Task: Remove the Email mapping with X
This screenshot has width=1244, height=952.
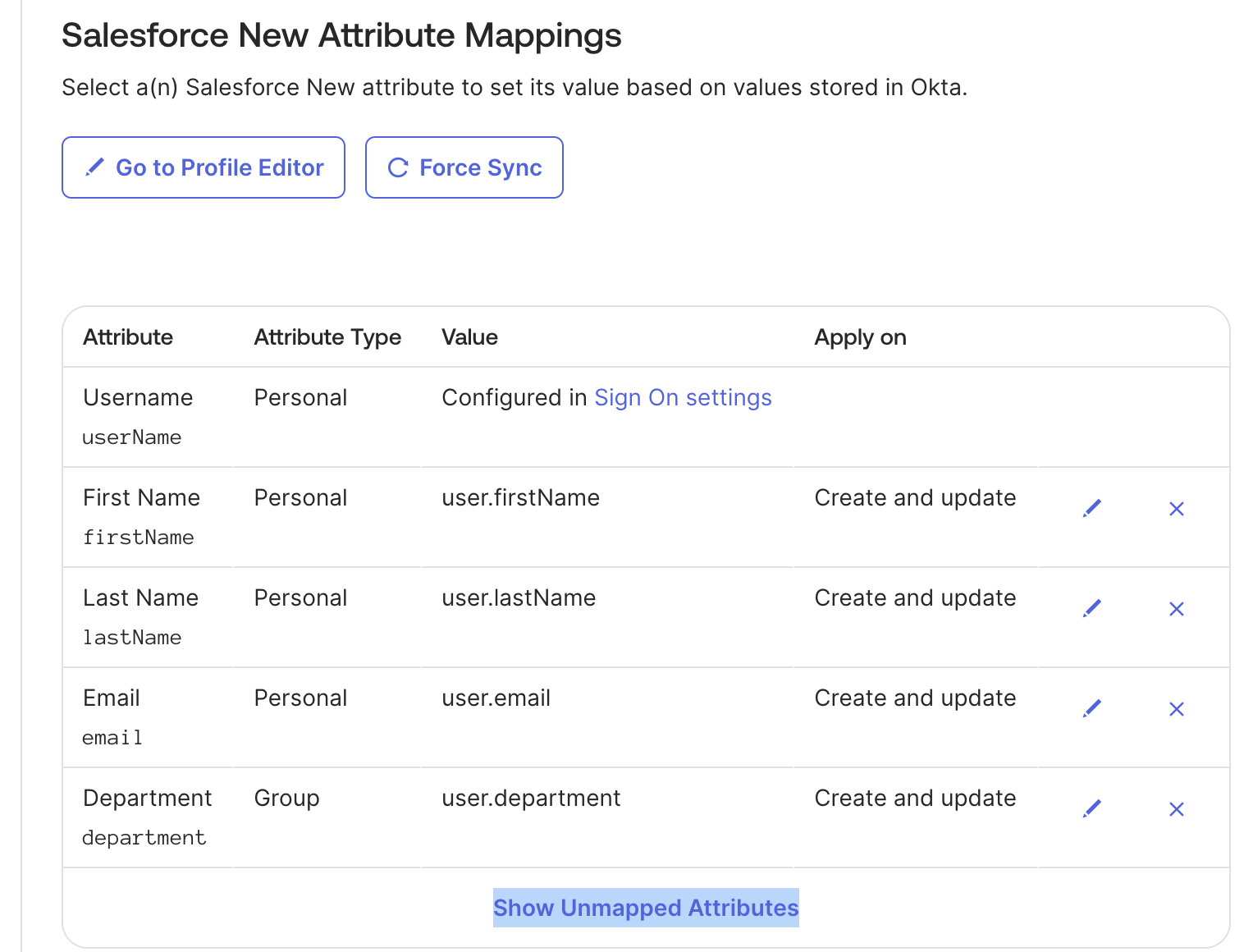Action: pyautogui.click(x=1177, y=709)
